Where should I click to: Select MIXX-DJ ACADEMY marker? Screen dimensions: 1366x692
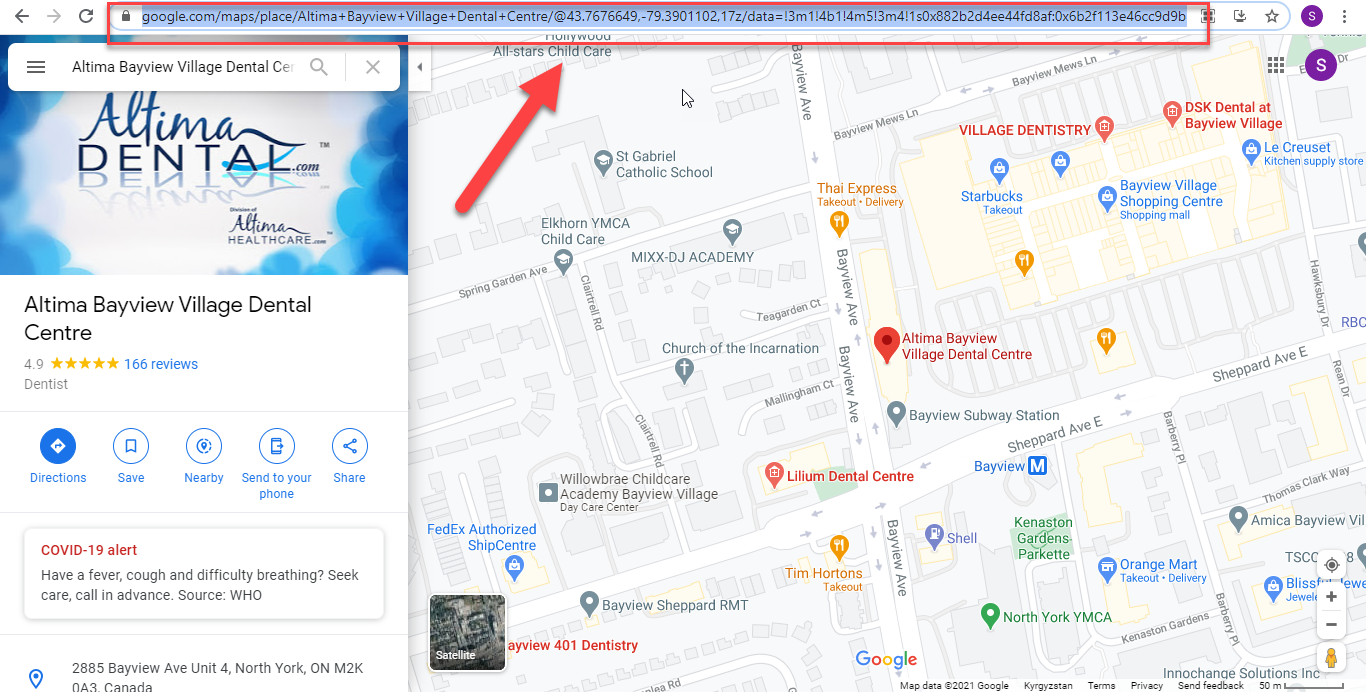click(733, 230)
